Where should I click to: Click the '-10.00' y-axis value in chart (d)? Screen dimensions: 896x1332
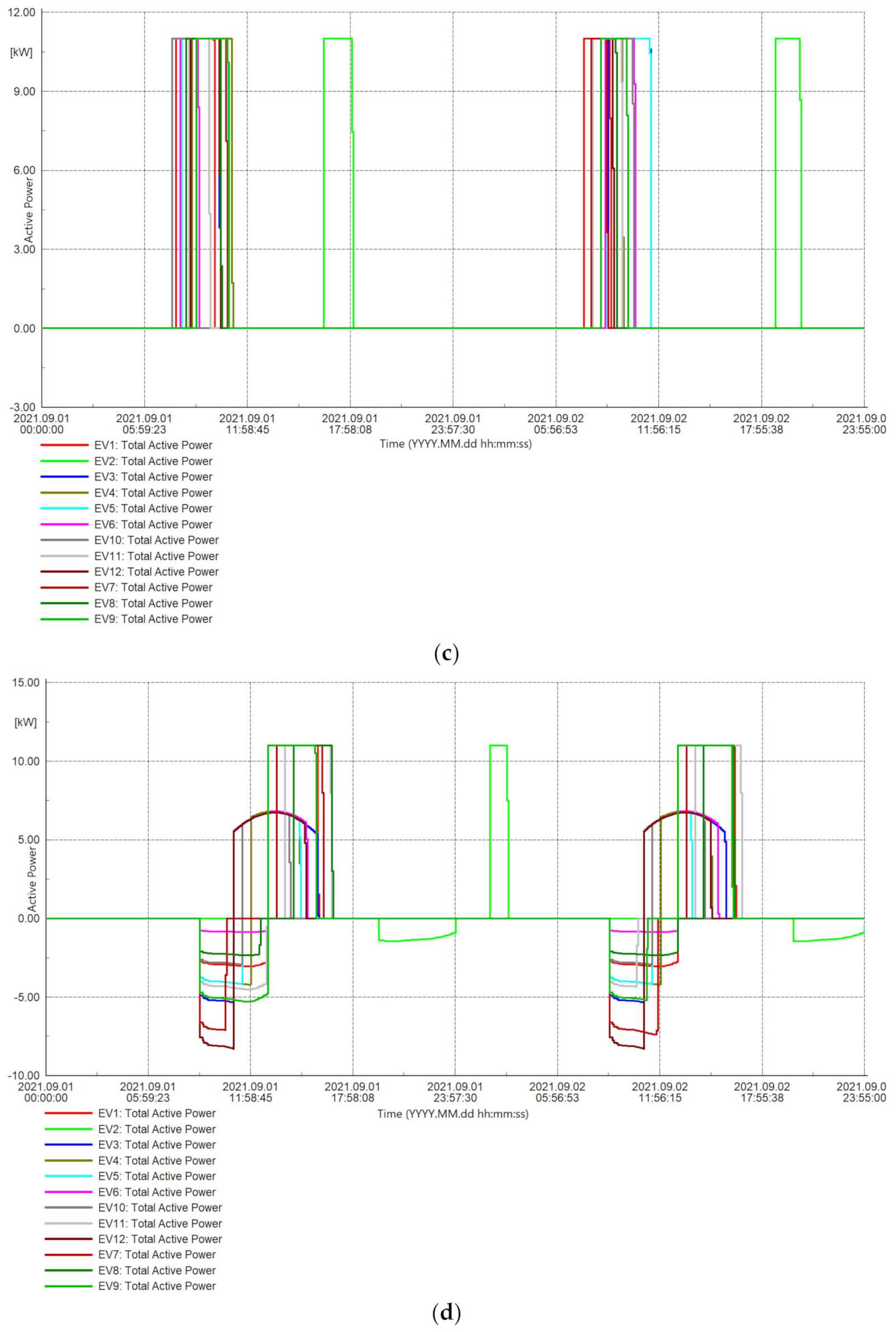point(25,1076)
